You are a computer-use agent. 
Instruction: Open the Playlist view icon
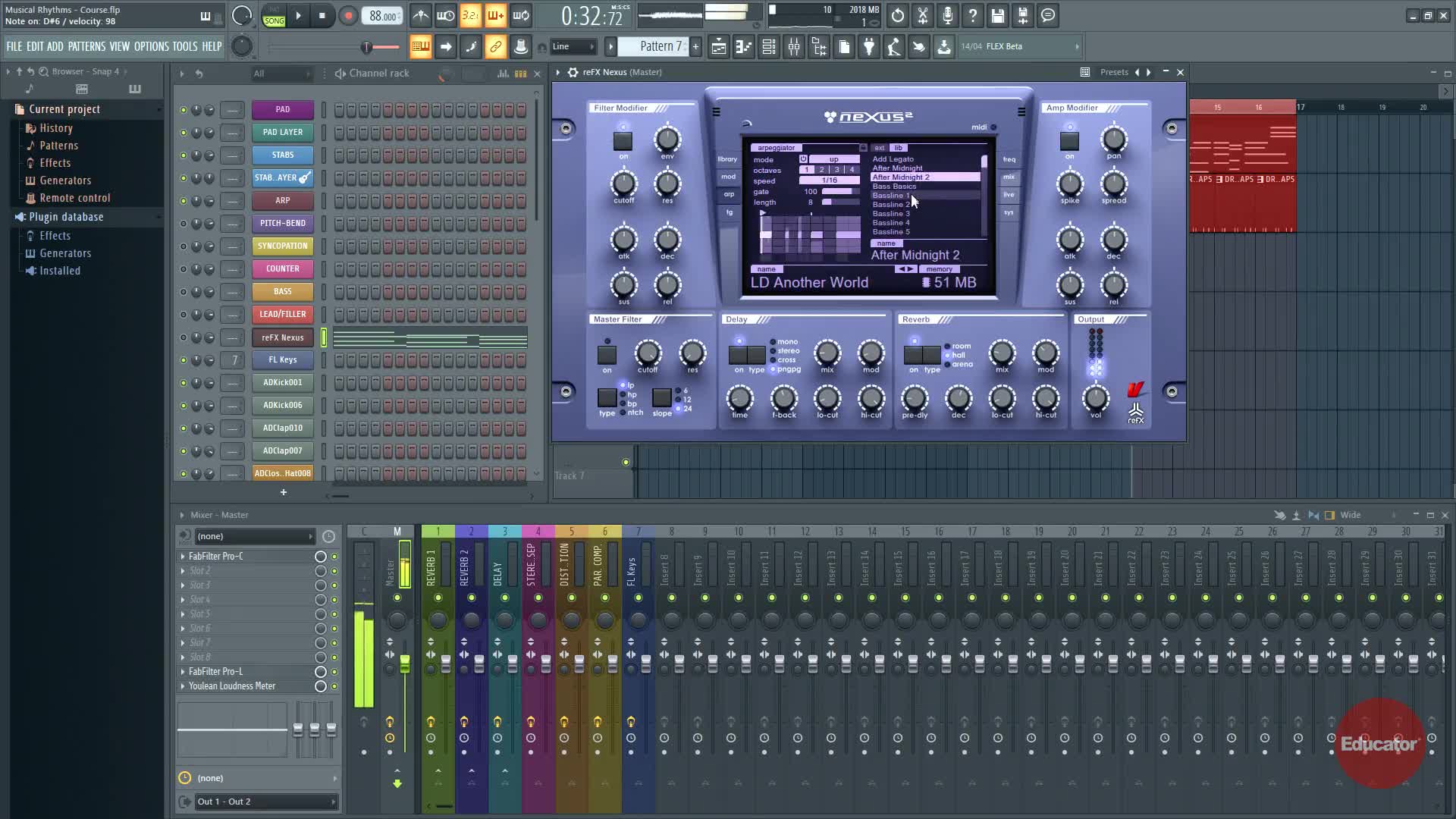[x=718, y=47]
